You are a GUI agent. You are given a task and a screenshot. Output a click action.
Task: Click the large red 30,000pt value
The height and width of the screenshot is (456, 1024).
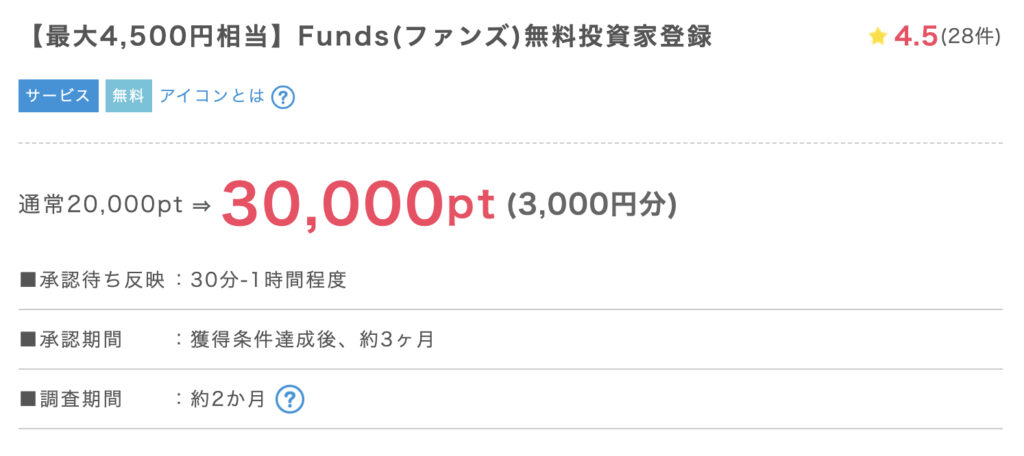point(358,204)
